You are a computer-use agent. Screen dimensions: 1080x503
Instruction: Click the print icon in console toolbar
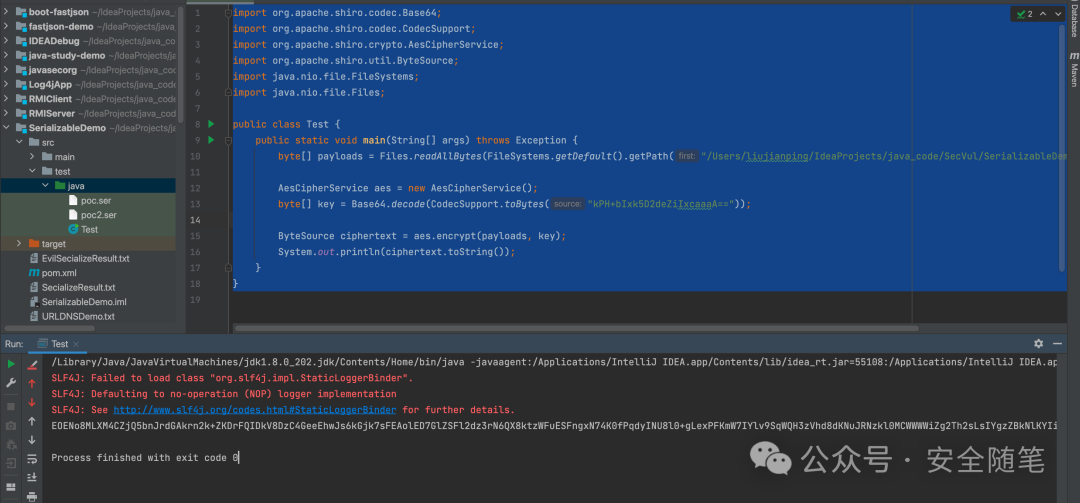pyautogui.click(x=32, y=496)
